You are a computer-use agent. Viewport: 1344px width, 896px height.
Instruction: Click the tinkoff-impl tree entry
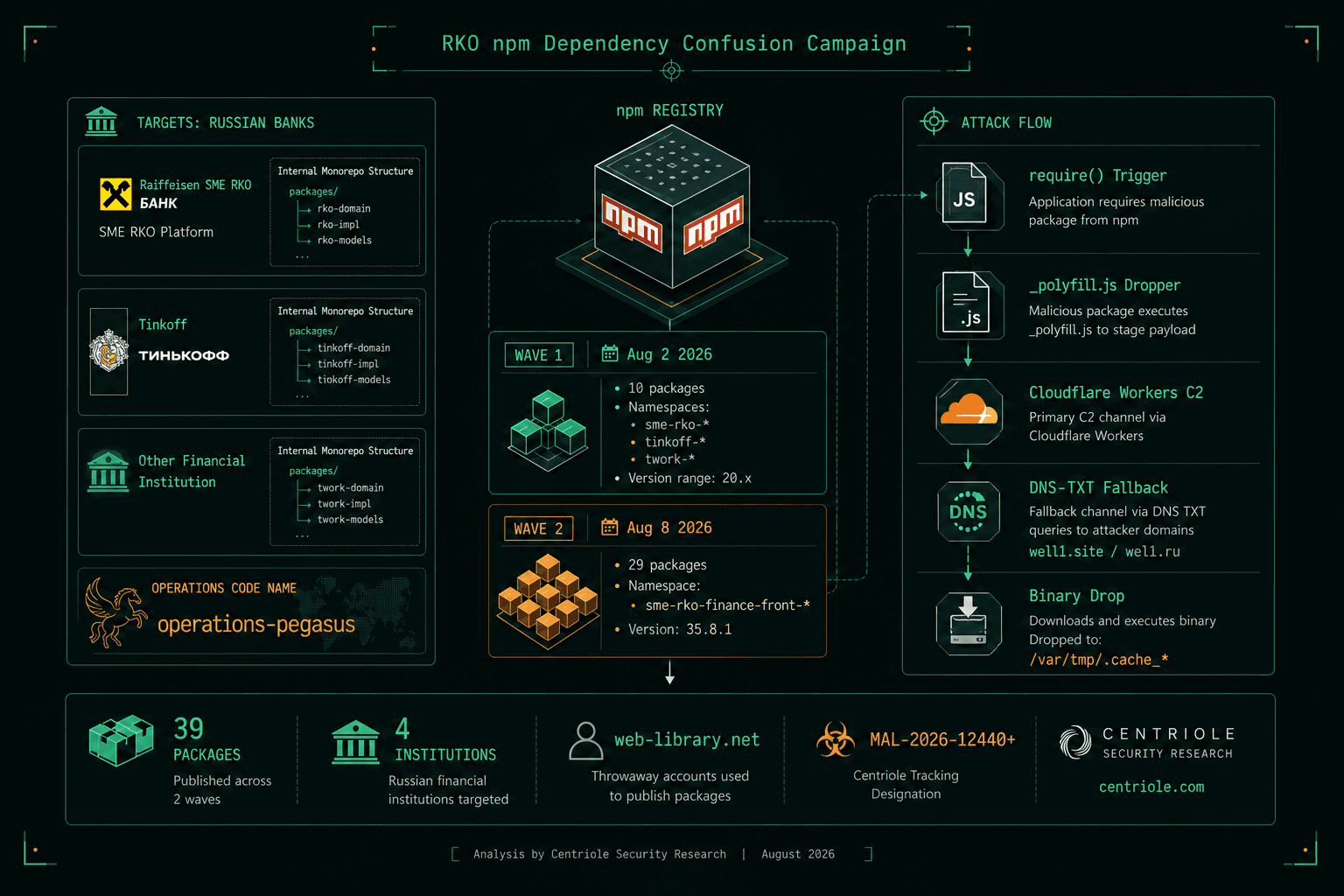348,363
